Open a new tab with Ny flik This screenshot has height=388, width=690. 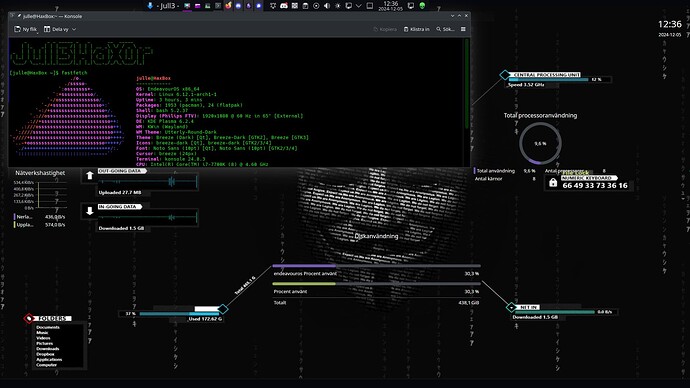pos(26,29)
